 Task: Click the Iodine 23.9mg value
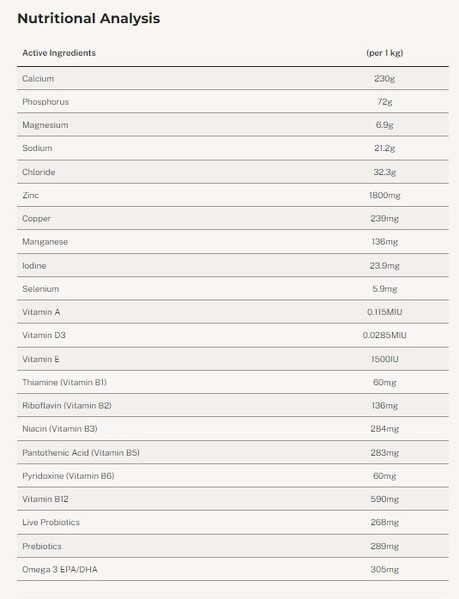click(385, 266)
